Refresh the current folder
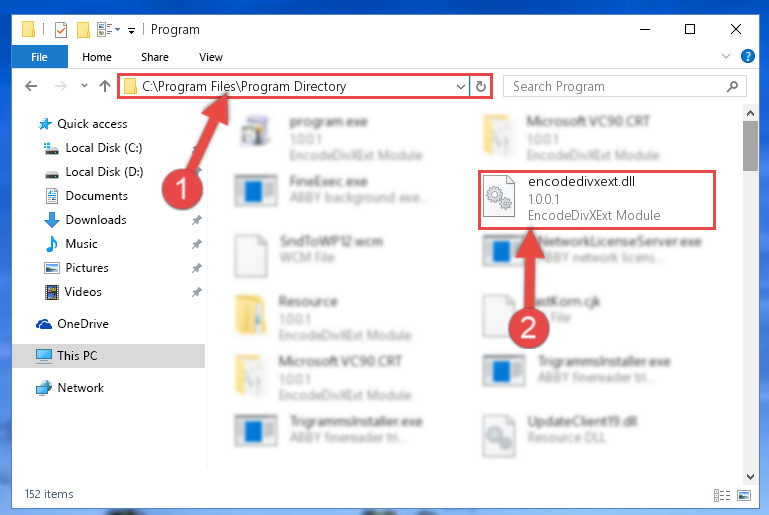 click(x=481, y=87)
